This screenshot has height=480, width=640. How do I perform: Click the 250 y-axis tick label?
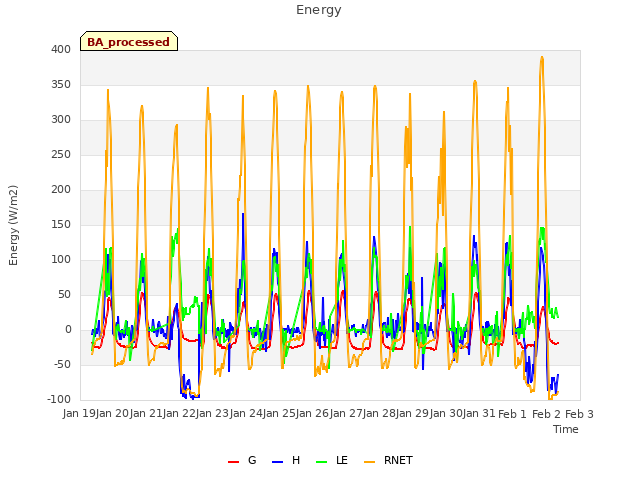click(61, 155)
